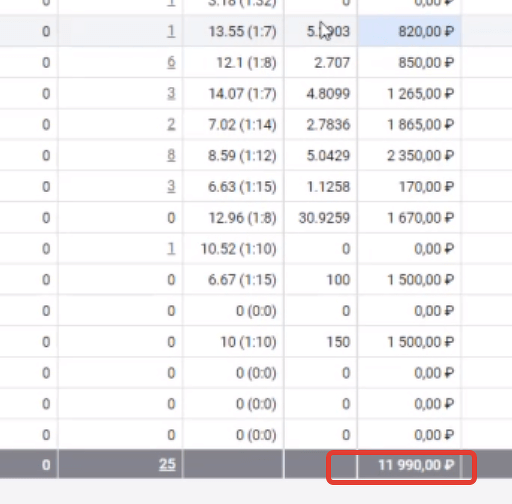
Task: Select the 170,00 ₽ cell
Action: (x=409, y=186)
